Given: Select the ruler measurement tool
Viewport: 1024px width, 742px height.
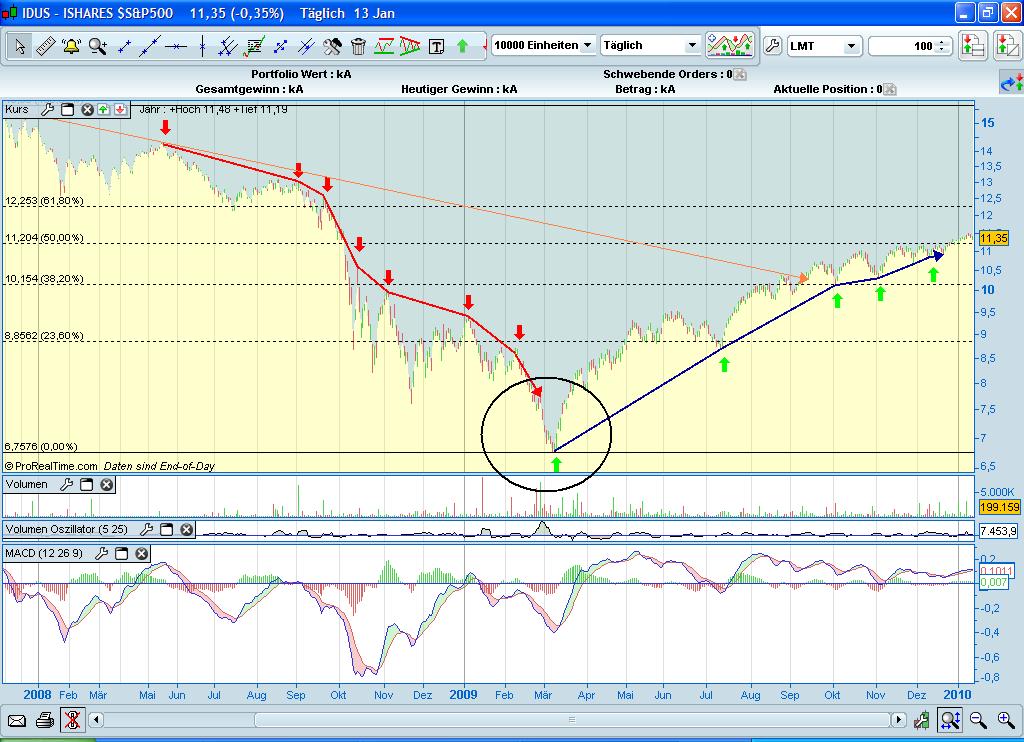Looking at the screenshot, I should [46, 46].
